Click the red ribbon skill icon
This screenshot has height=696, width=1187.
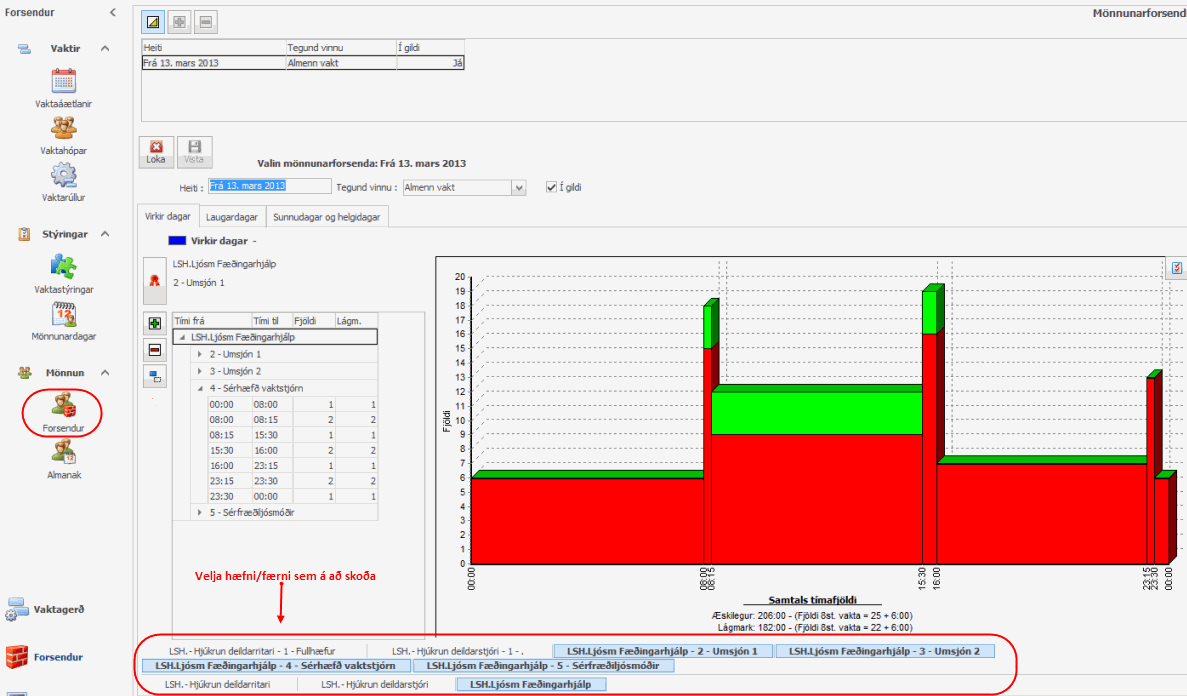pos(154,281)
